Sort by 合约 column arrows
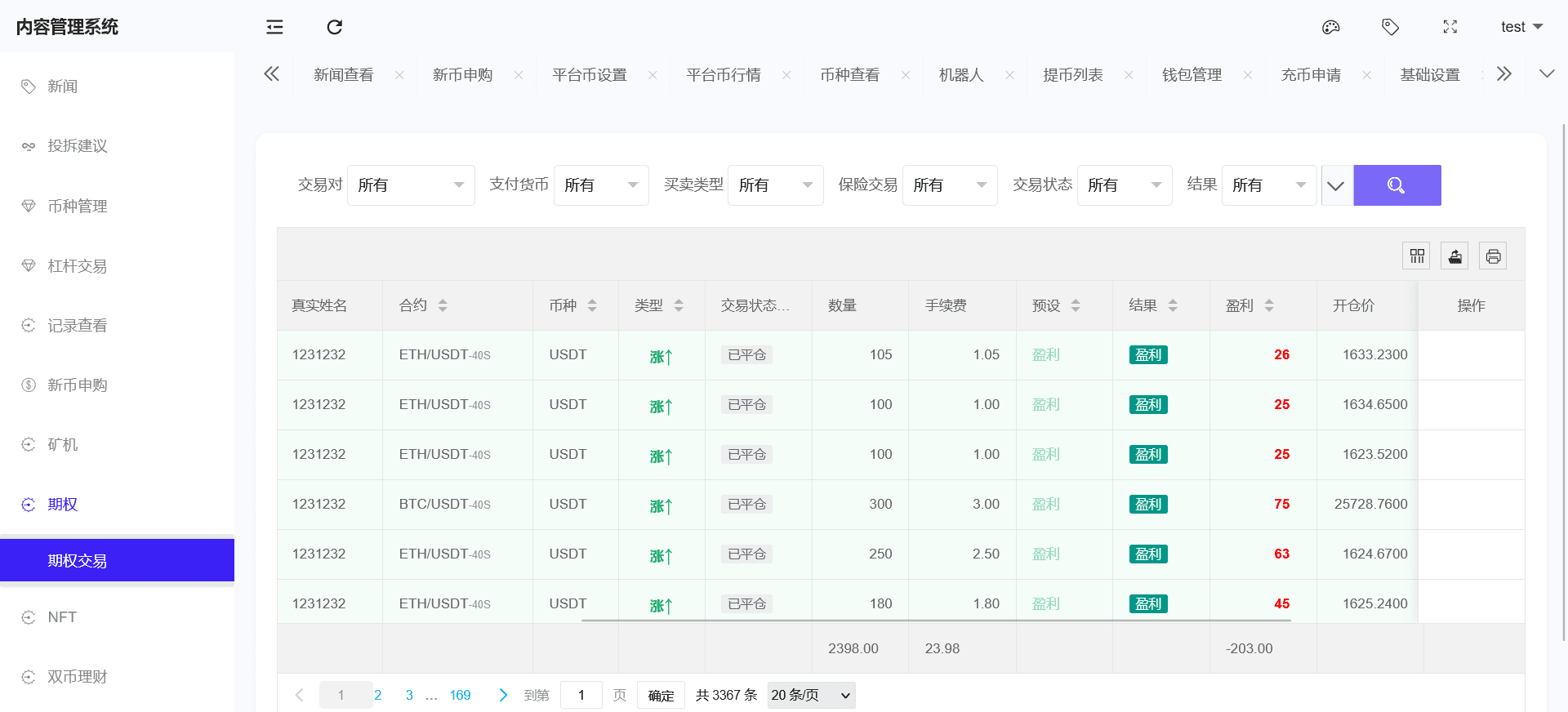The width and height of the screenshot is (1568, 712). coord(443,305)
